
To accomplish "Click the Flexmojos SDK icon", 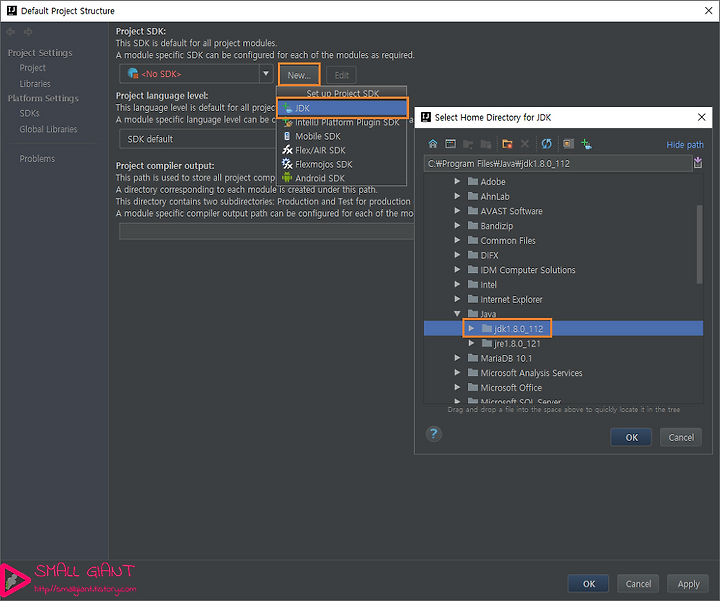I will pyautogui.click(x=287, y=164).
